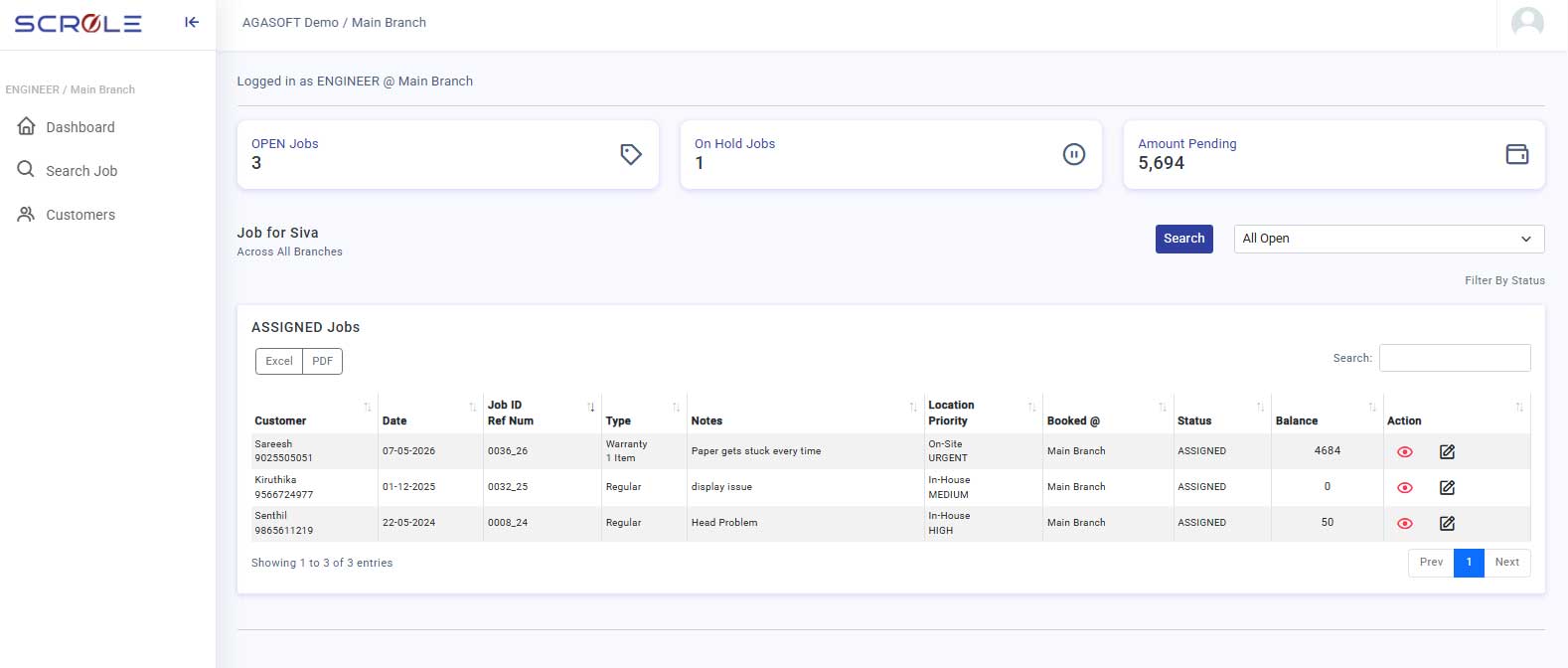The width and height of the screenshot is (1568, 668).
Task: Click the 'Showing 1 to 3 of 3 entries' text
Action: tap(322, 563)
